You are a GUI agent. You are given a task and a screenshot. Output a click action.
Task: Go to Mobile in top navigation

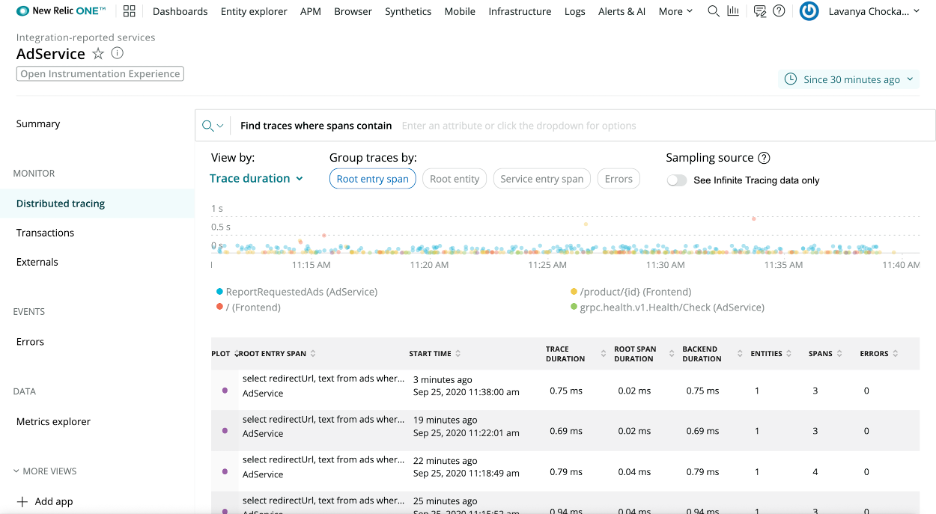click(x=460, y=11)
